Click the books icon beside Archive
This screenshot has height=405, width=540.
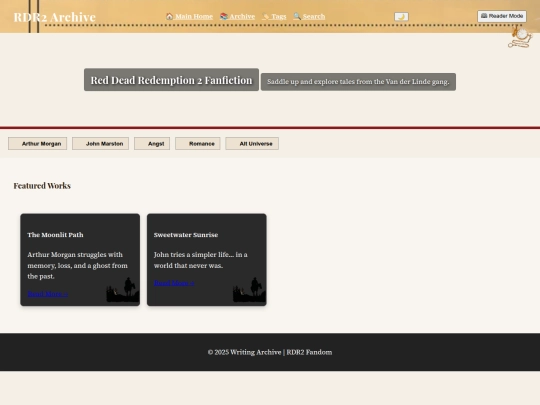[x=224, y=16]
